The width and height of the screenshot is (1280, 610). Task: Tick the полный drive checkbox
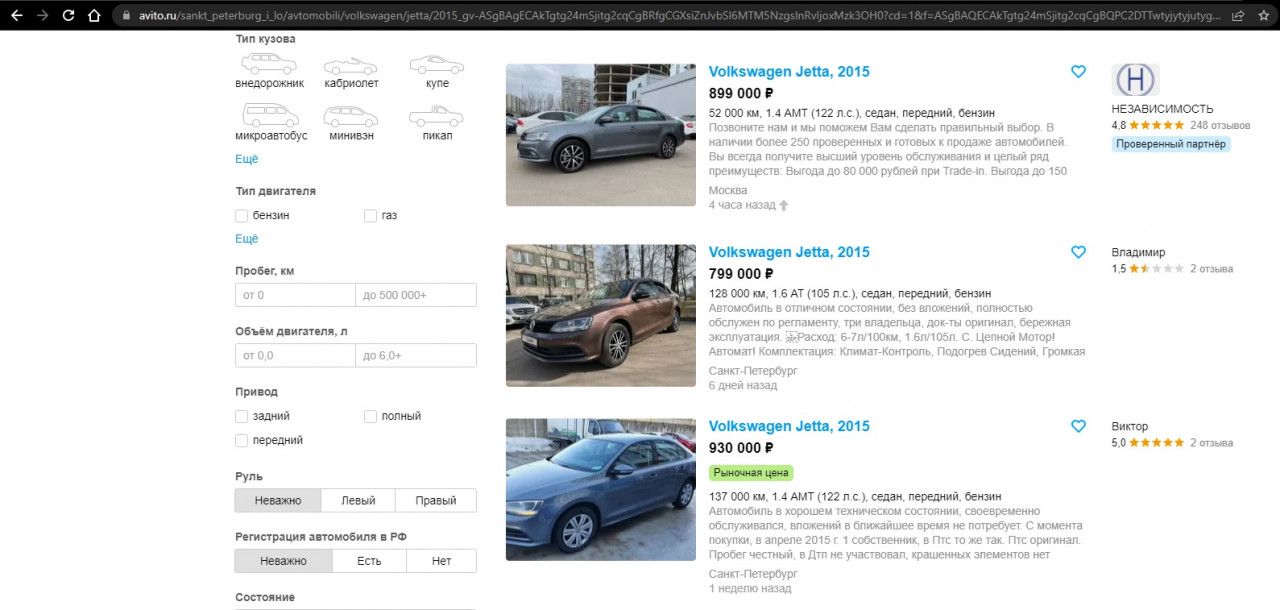tap(371, 416)
